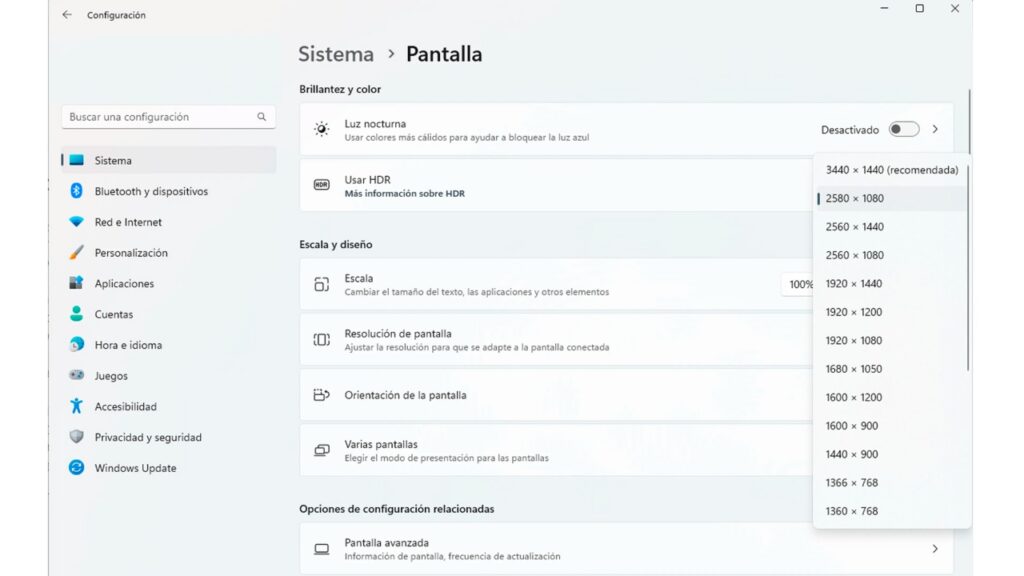
Task: Open Windows Update page
Action: pyautogui.click(x=135, y=468)
